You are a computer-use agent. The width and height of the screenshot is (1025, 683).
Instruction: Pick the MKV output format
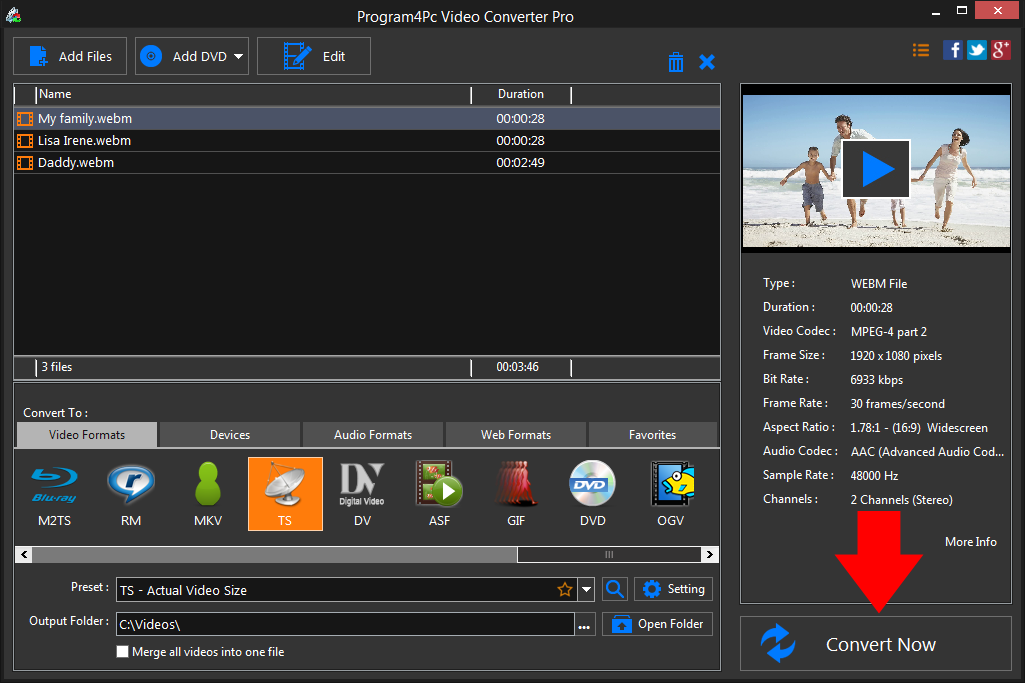pos(208,493)
